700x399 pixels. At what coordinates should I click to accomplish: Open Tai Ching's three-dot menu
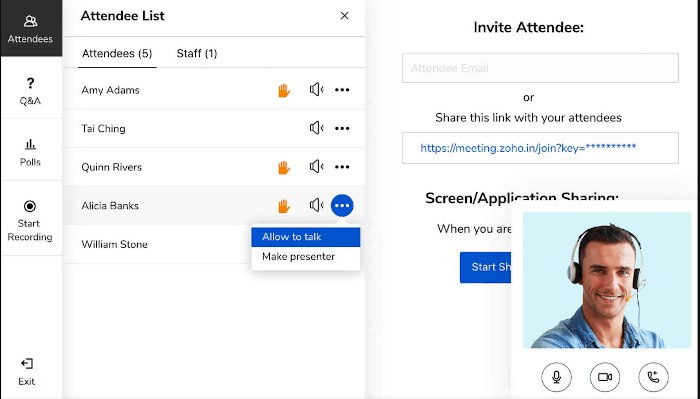tap(342, 129)
